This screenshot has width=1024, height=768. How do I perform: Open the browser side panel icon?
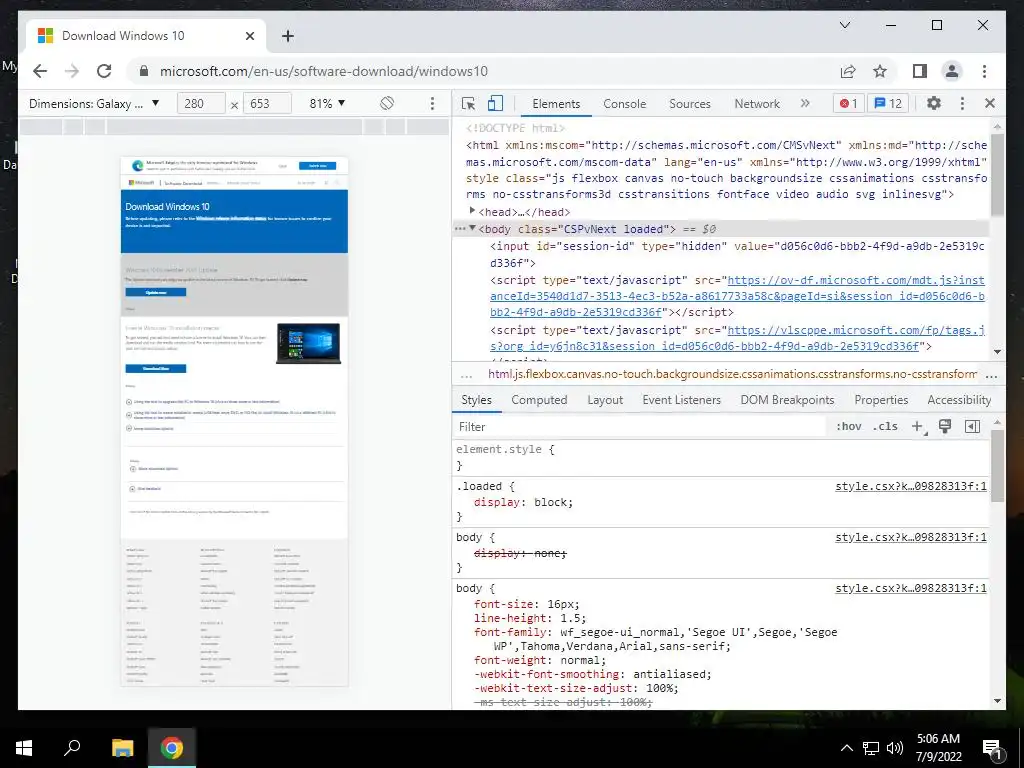pos(920,71)
